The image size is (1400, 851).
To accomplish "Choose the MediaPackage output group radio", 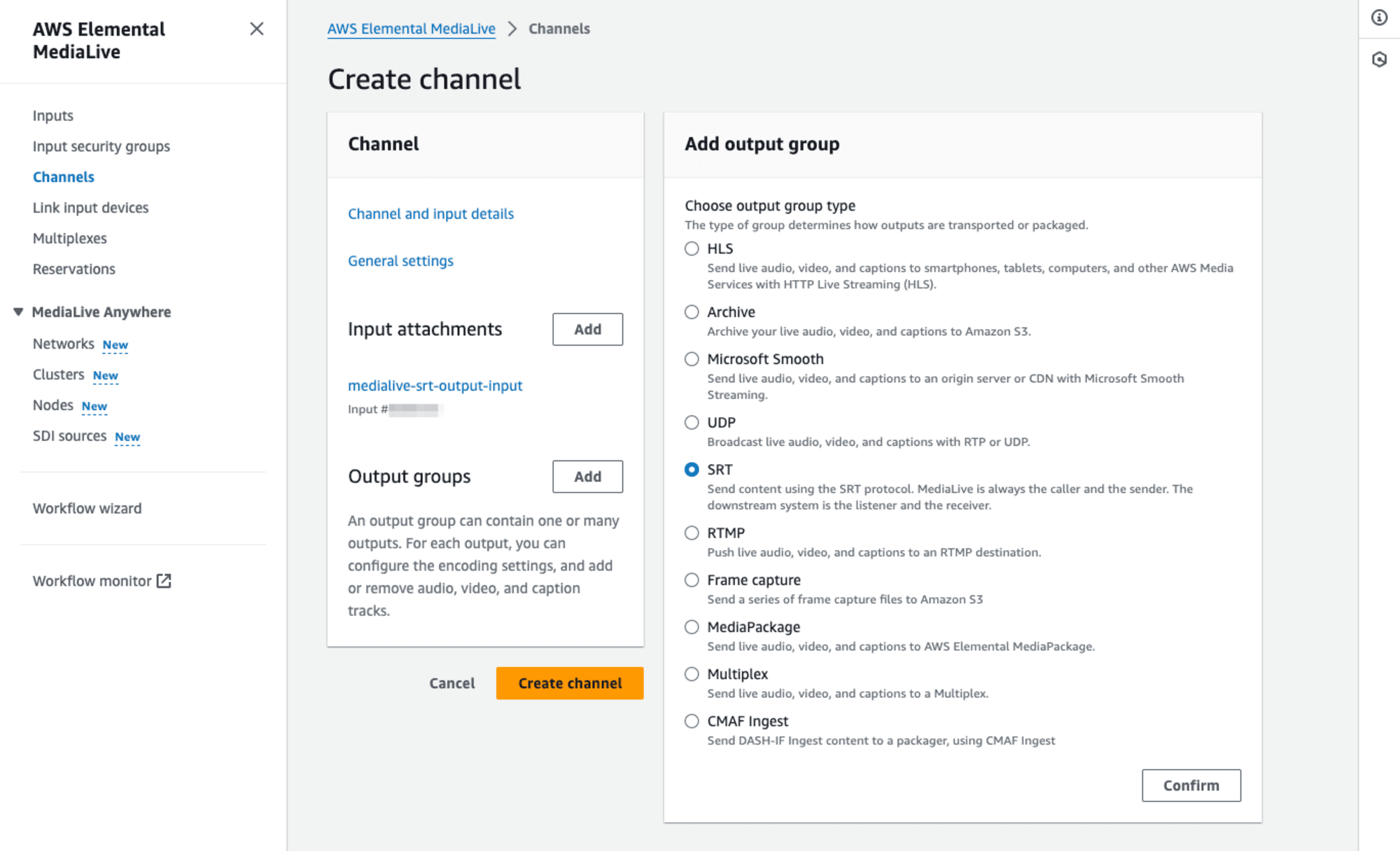I will (x=692, y=627).
